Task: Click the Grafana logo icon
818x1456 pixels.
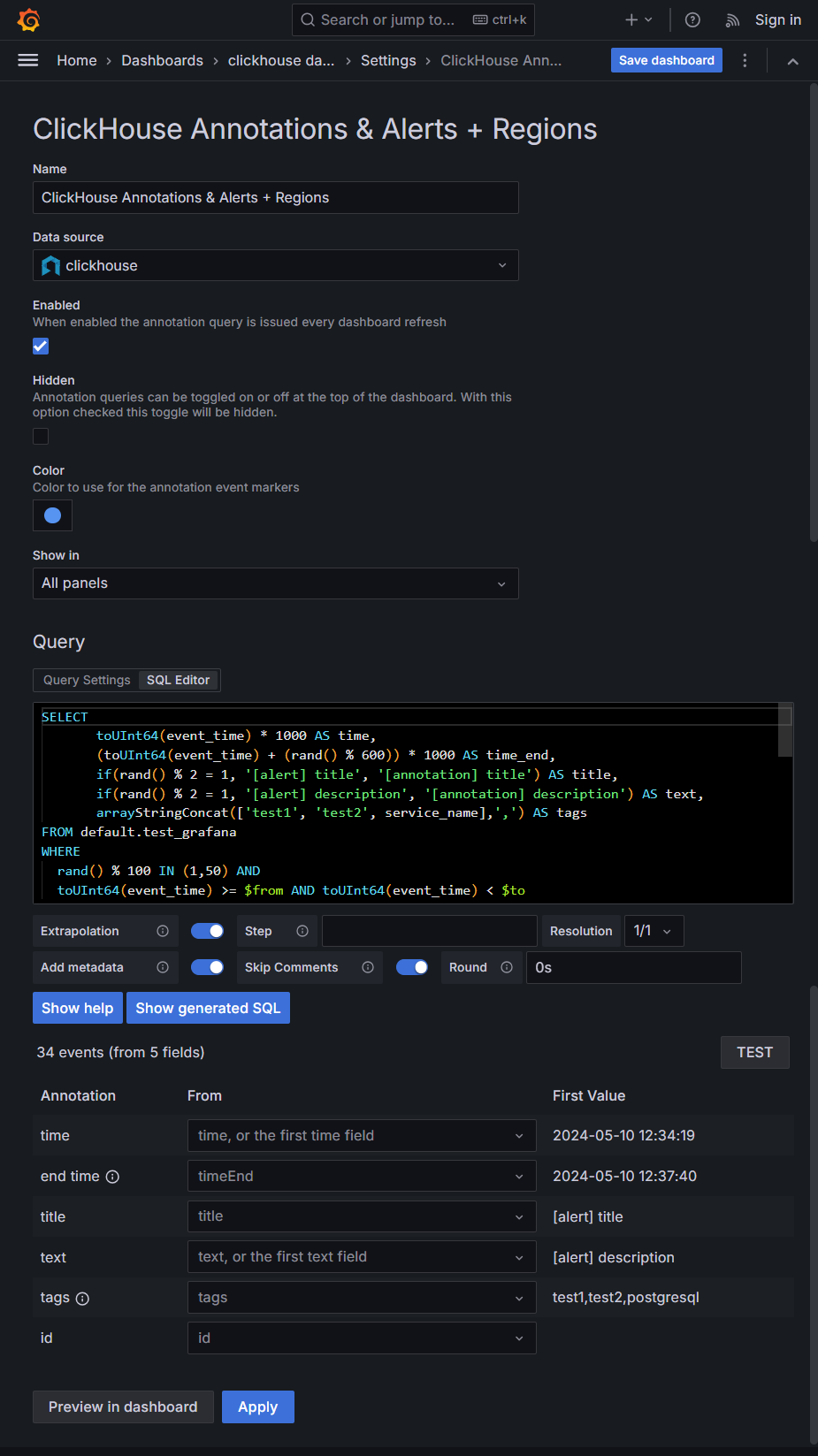Action: pos(29,19)
